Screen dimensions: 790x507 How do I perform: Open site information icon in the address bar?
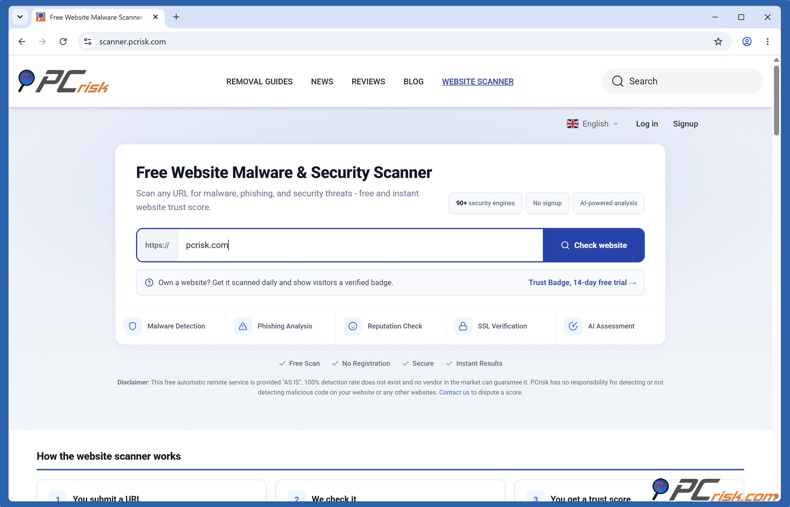click(88, 41)
